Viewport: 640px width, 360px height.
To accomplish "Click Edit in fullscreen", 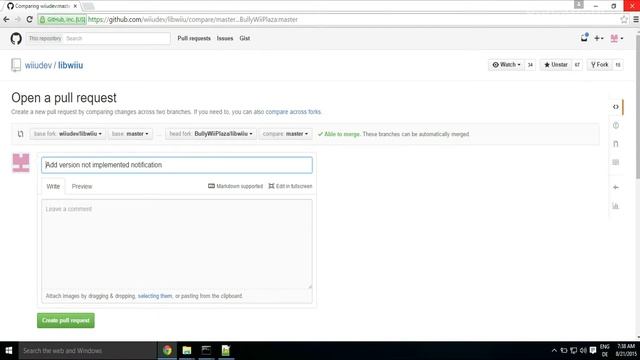I will [x=290, y=186].
